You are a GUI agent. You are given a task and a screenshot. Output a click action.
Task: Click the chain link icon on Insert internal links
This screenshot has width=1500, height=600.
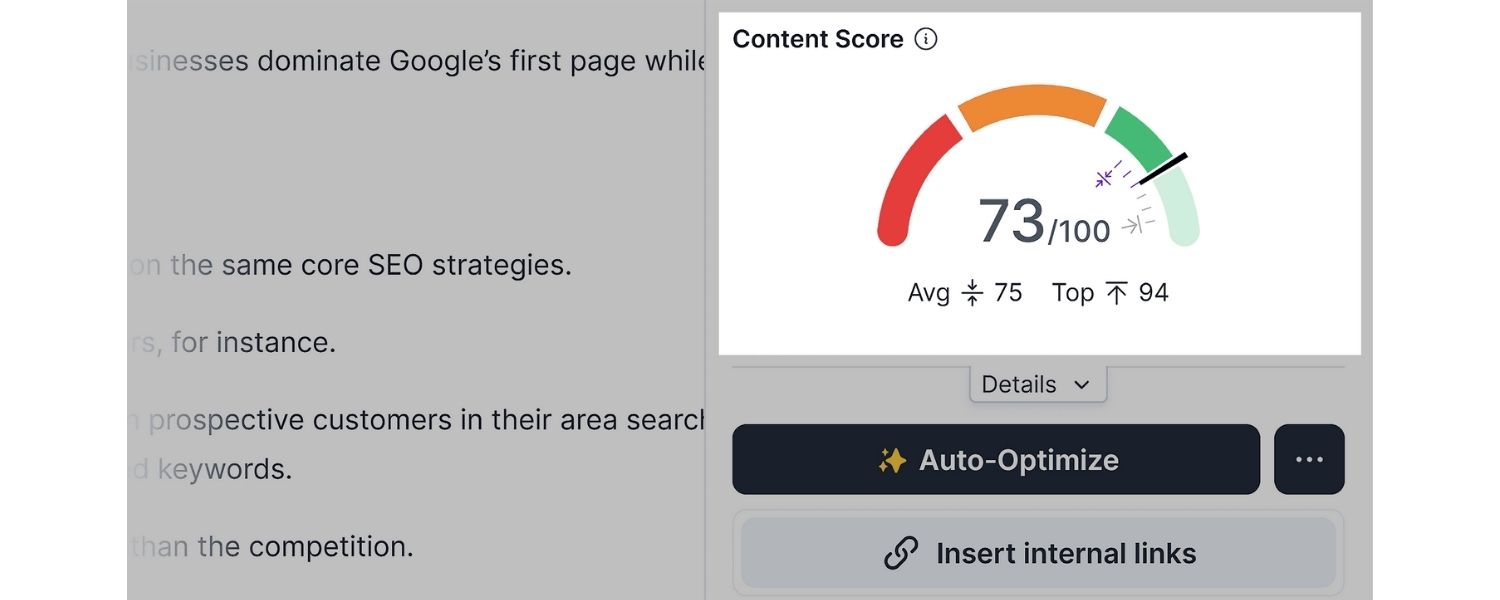(901, 553)
